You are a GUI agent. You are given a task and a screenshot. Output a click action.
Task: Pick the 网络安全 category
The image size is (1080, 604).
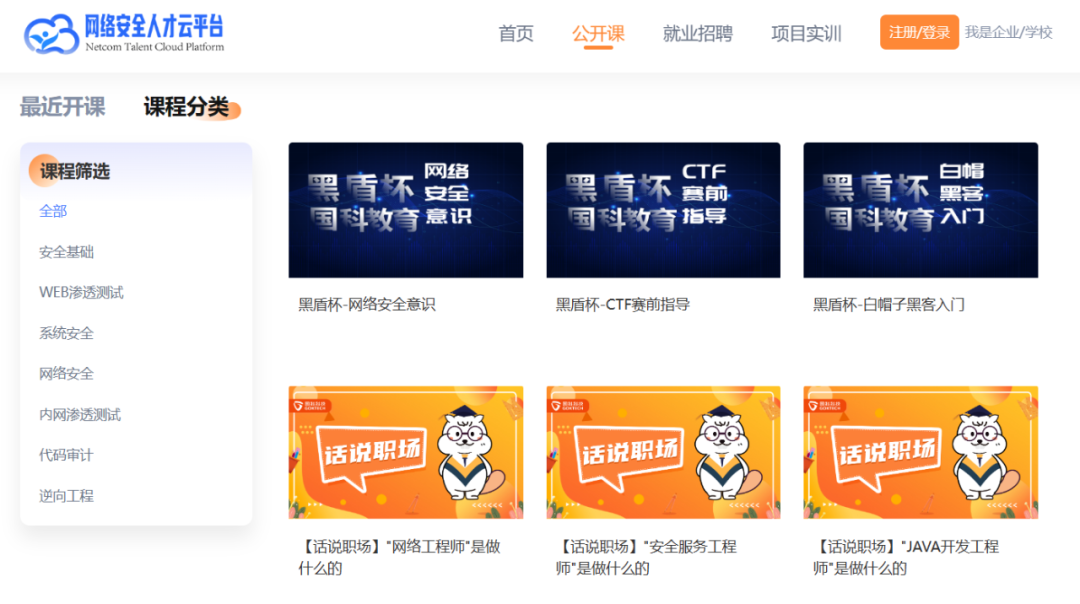click(x=66, y=373)
